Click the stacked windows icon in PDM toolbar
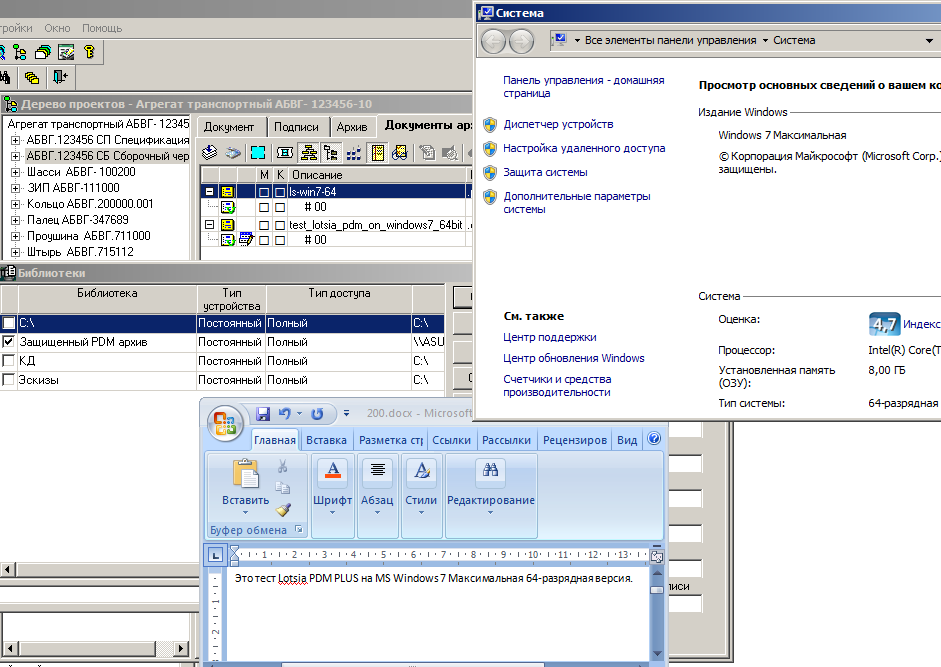This screenshot has height=667, width=941. pos(43,52)
